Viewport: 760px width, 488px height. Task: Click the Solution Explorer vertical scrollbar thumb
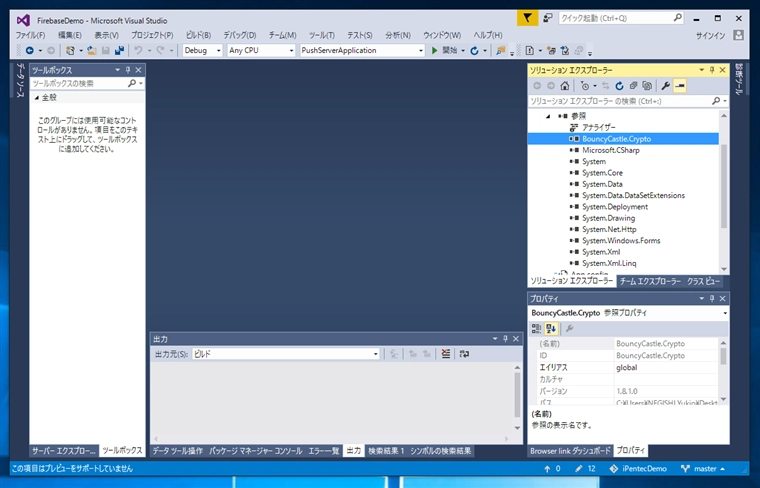[x=724, y=187]
